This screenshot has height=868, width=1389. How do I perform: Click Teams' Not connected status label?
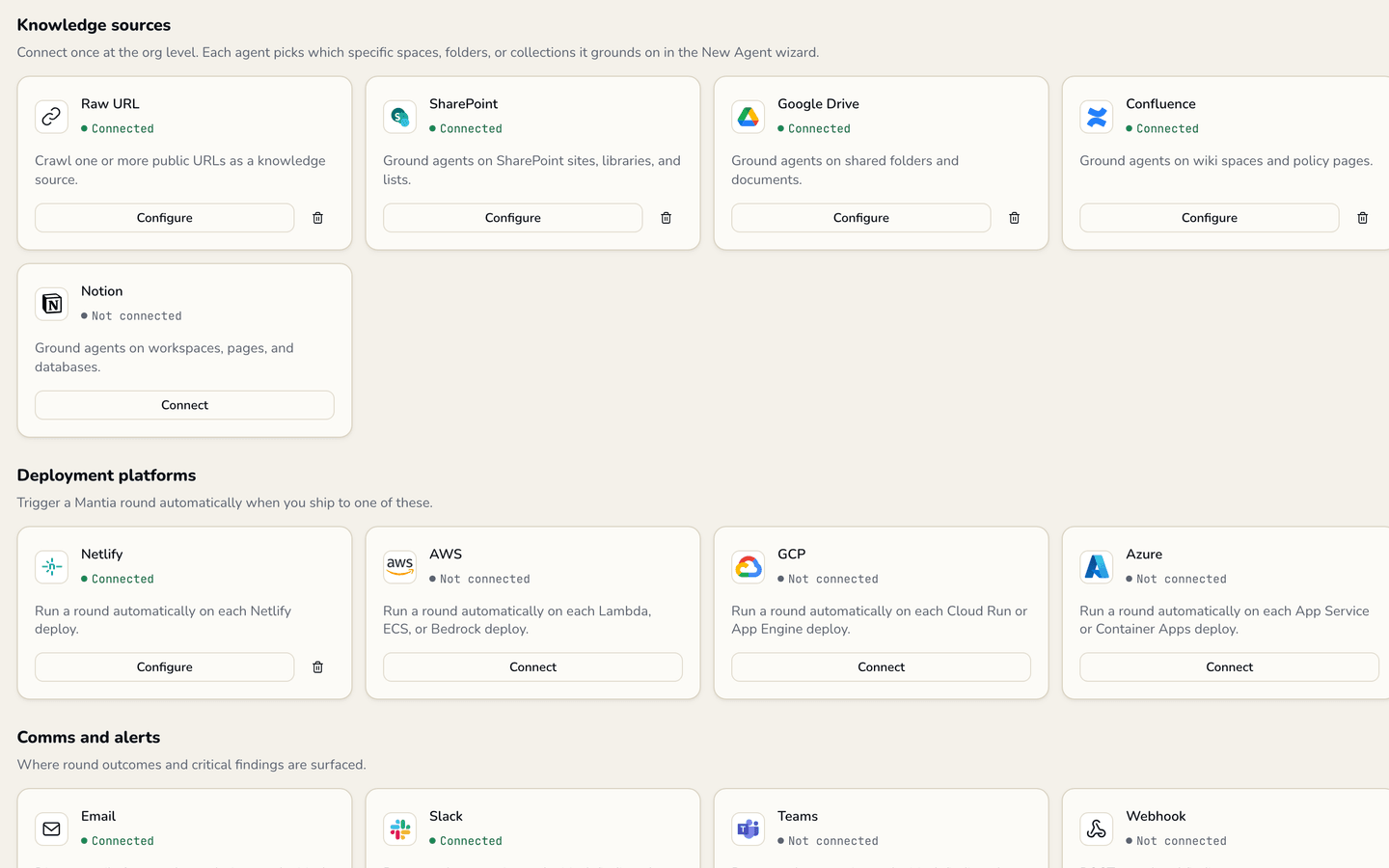[x=828, y=841]
